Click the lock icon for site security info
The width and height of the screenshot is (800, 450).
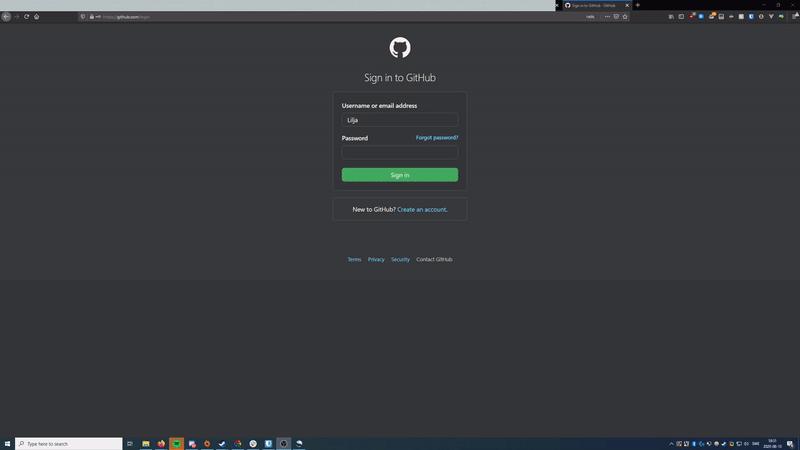point(92,17)
